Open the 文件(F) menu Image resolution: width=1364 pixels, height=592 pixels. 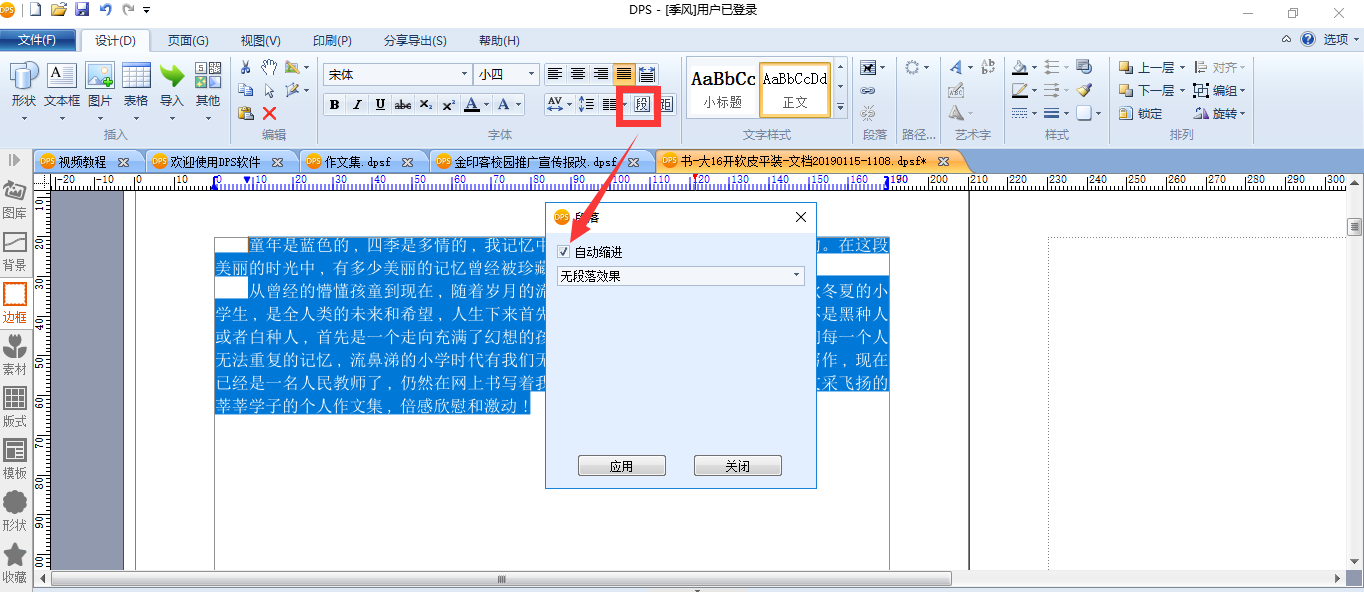tap(37, 40)
